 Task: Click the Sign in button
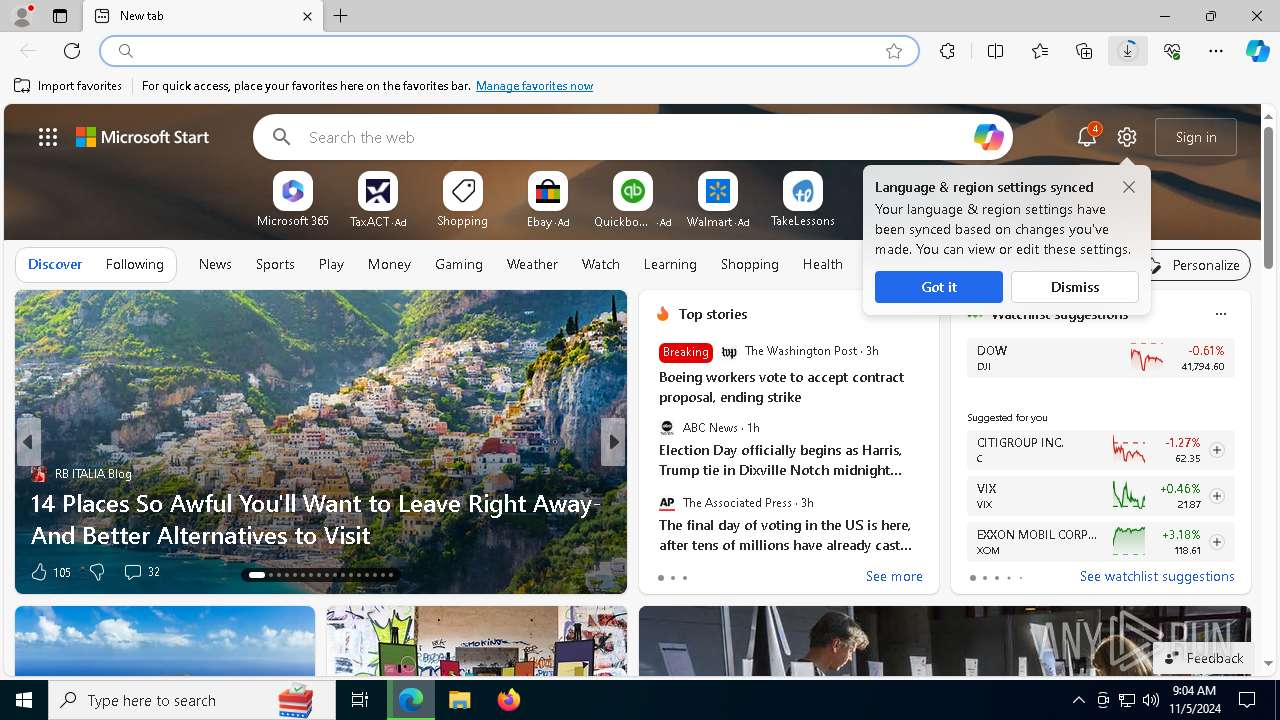[x=1196, y=137]
